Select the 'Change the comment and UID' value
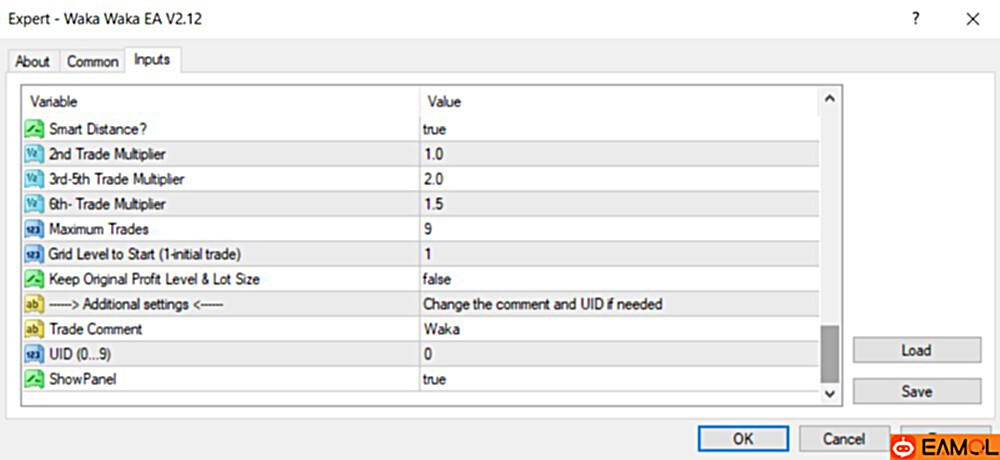Screen dimensions: 1000x460 pos(543,304)
